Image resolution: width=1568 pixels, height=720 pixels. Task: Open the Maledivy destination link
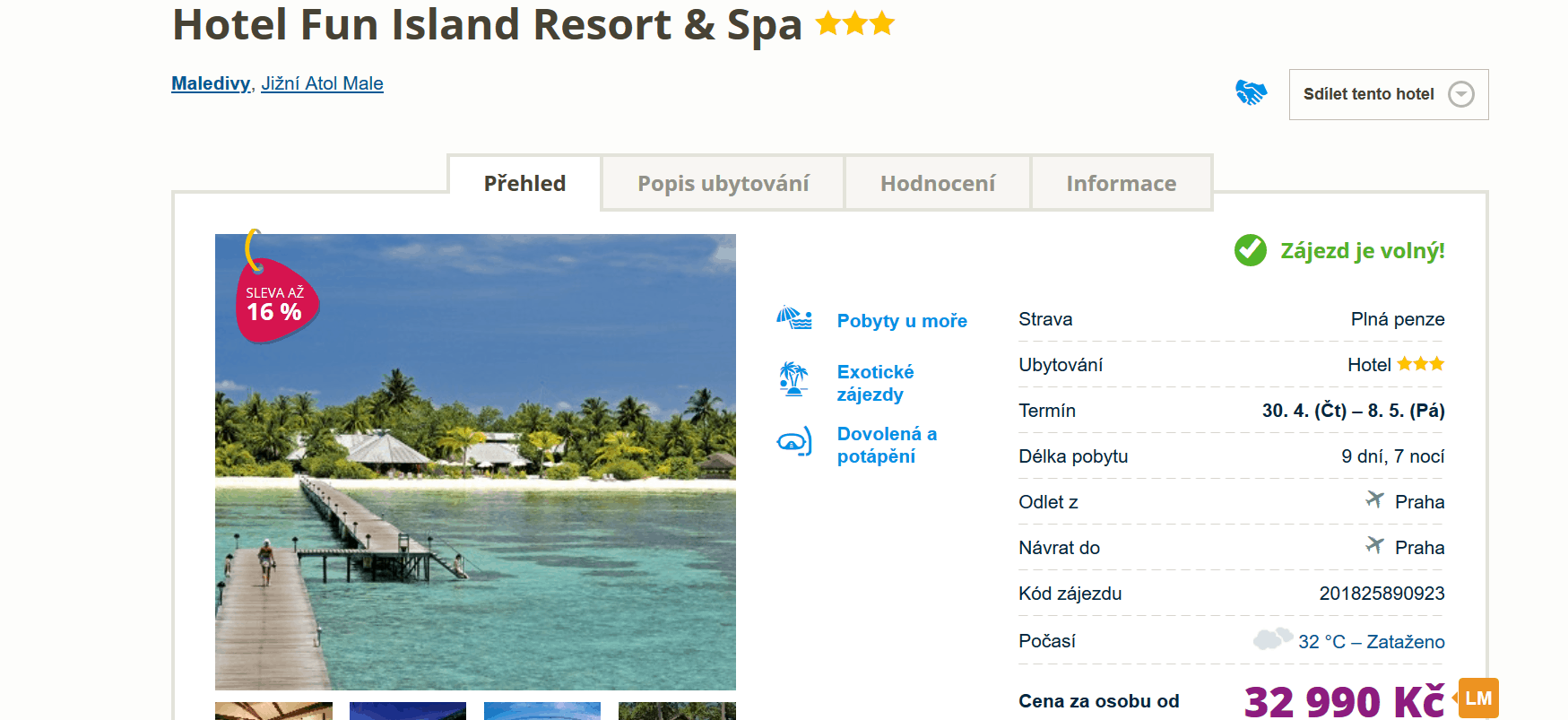211,83
